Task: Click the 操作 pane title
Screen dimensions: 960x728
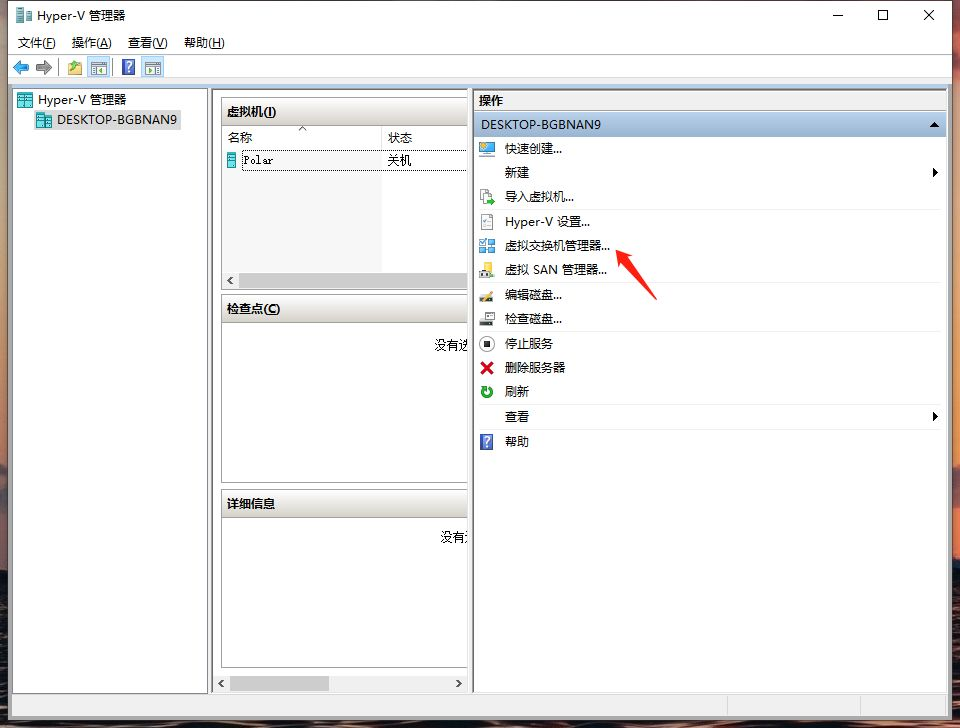Action: click(x=490, y=100)
